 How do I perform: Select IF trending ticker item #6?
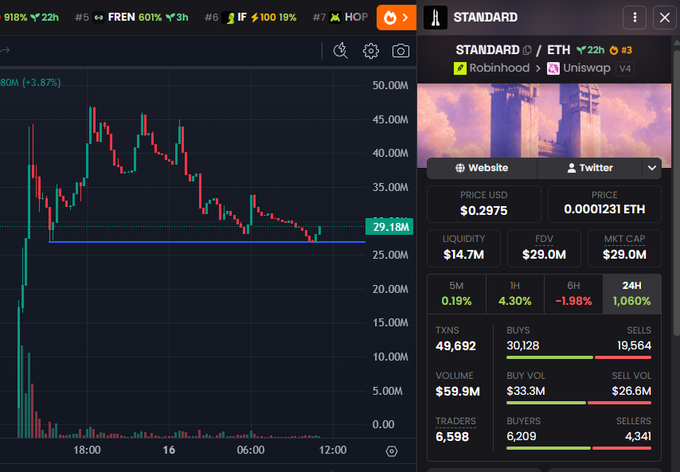pos(250,17)
